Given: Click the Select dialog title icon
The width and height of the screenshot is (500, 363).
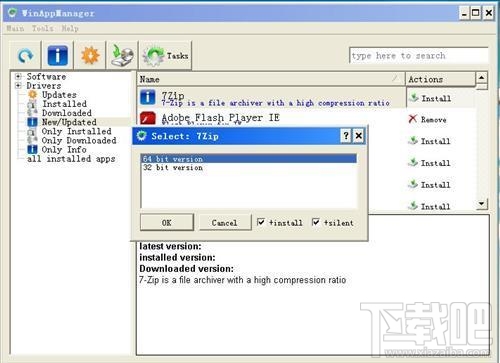Looking at the screenshot, I should [142, 136].
